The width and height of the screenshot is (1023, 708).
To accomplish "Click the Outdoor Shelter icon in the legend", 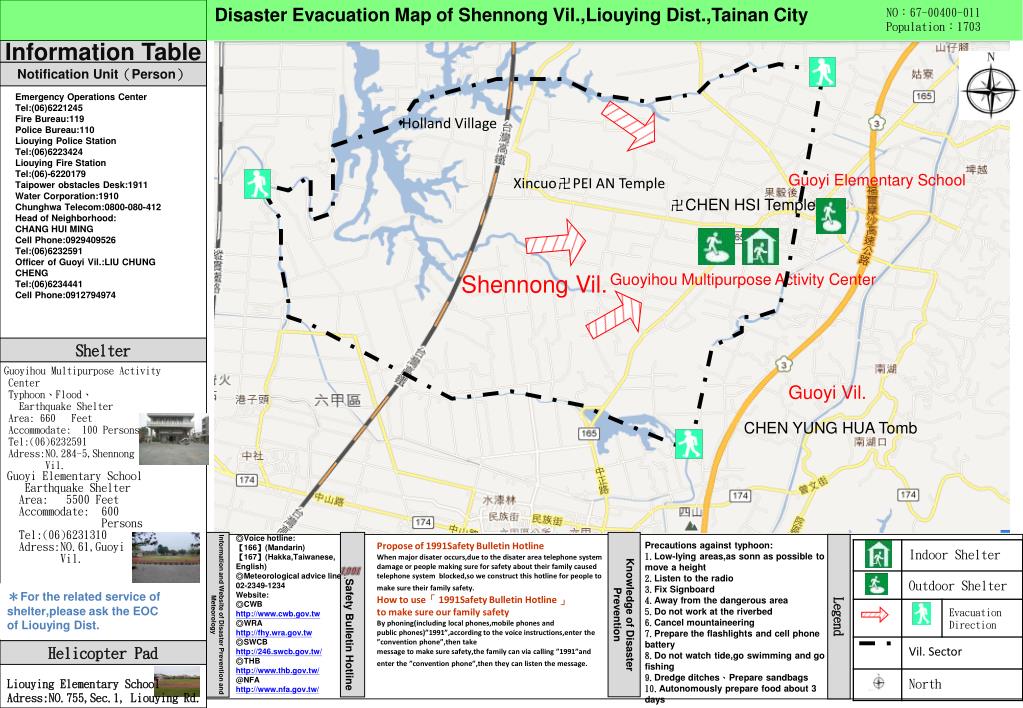I will (876, 584).
